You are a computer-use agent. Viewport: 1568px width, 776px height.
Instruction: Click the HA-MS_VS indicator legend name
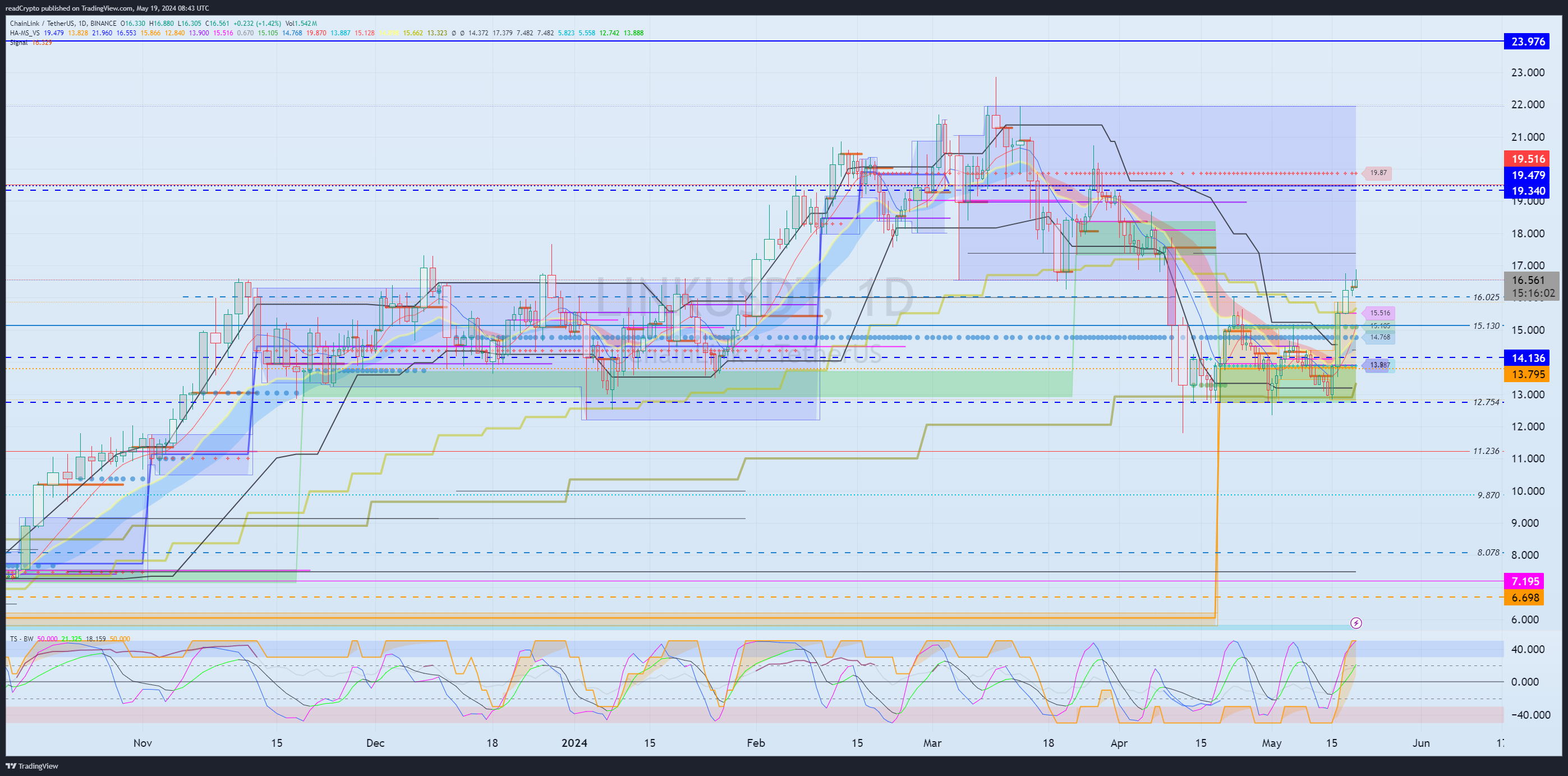(x=25, y=33)
